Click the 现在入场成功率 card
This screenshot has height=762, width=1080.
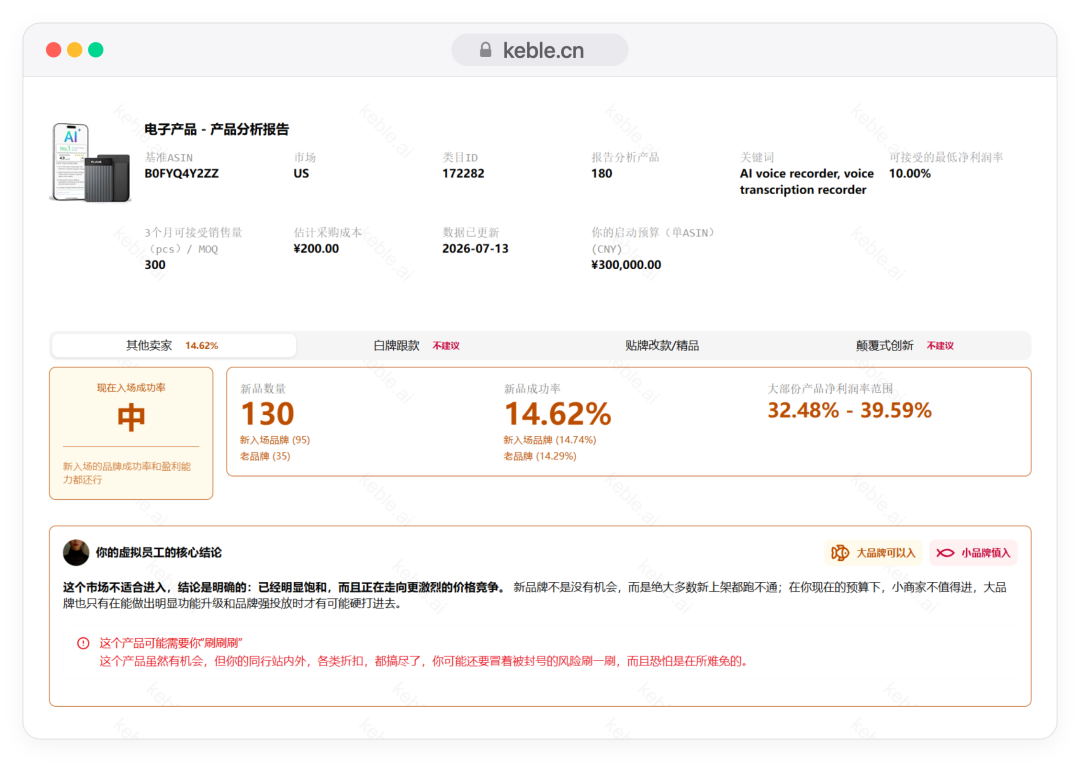[131, 433]
